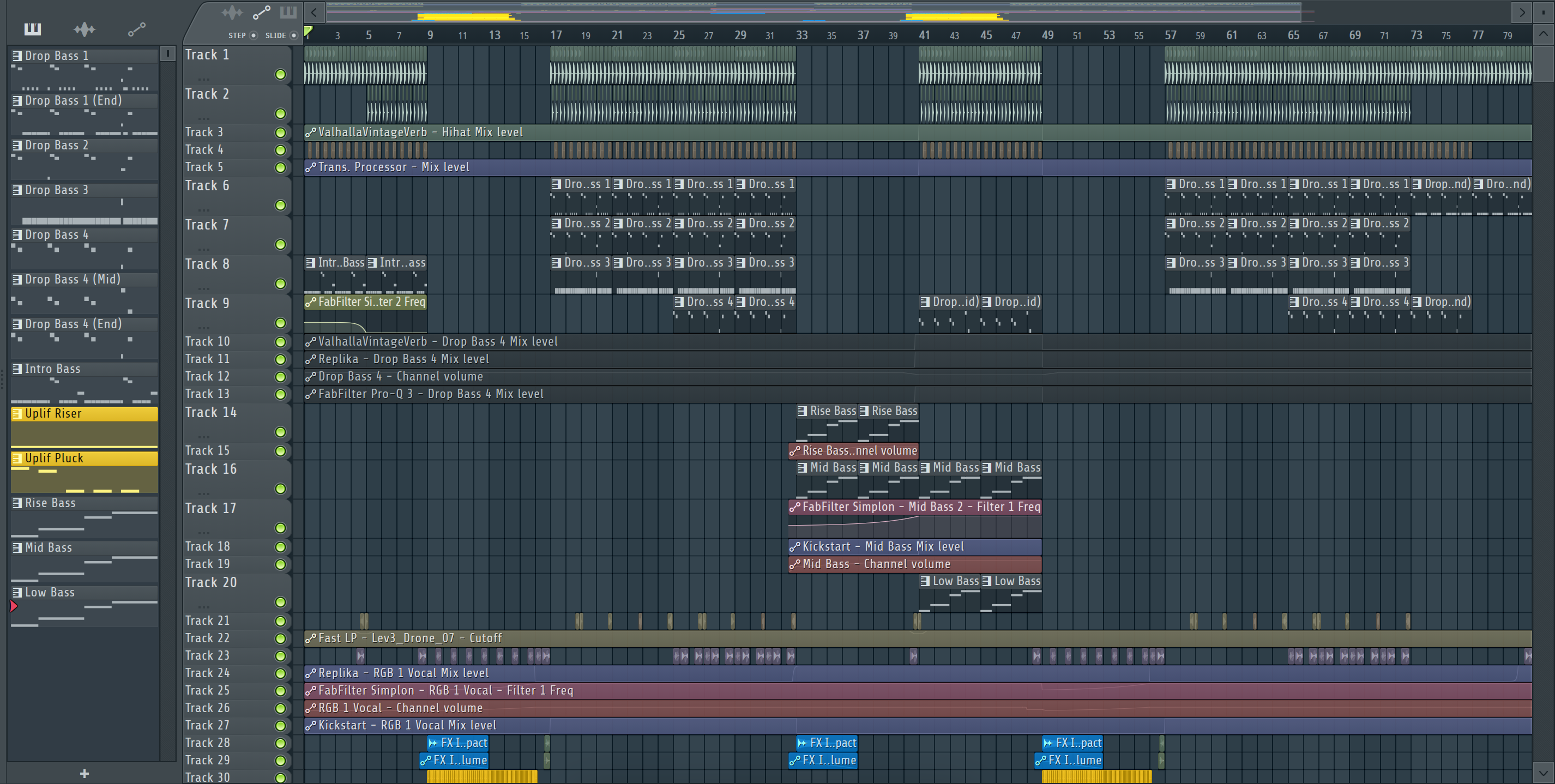Show audio clips in the picker panel
This screenshot has width=1555, height=784.
pos(85,29)
